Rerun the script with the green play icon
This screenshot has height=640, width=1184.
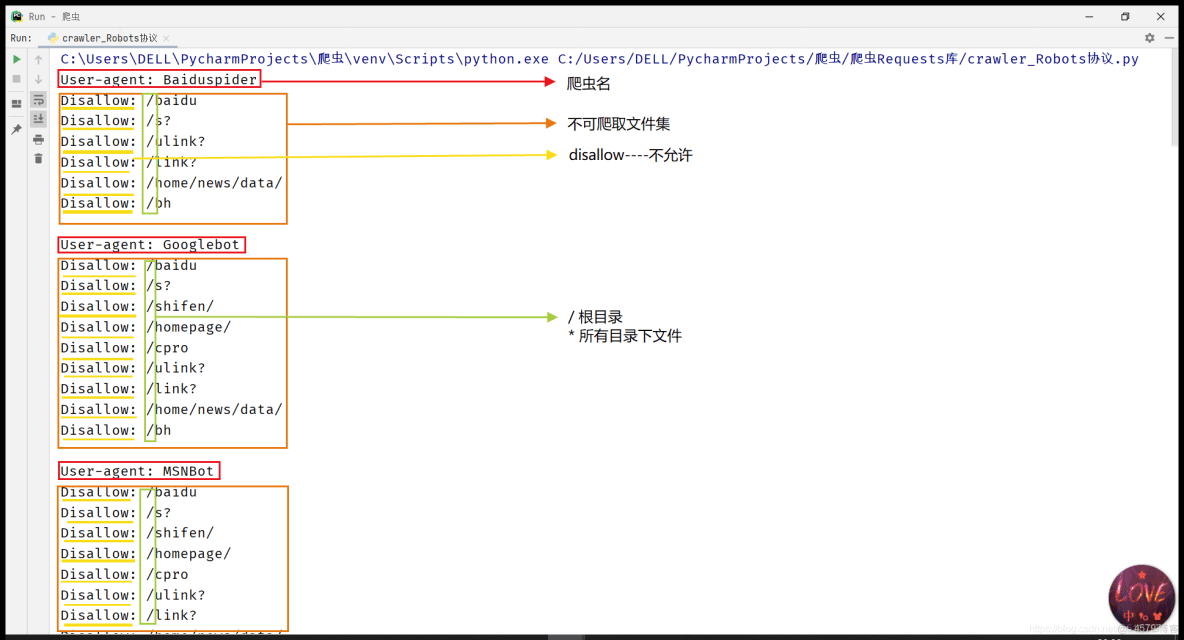point(17,59)
